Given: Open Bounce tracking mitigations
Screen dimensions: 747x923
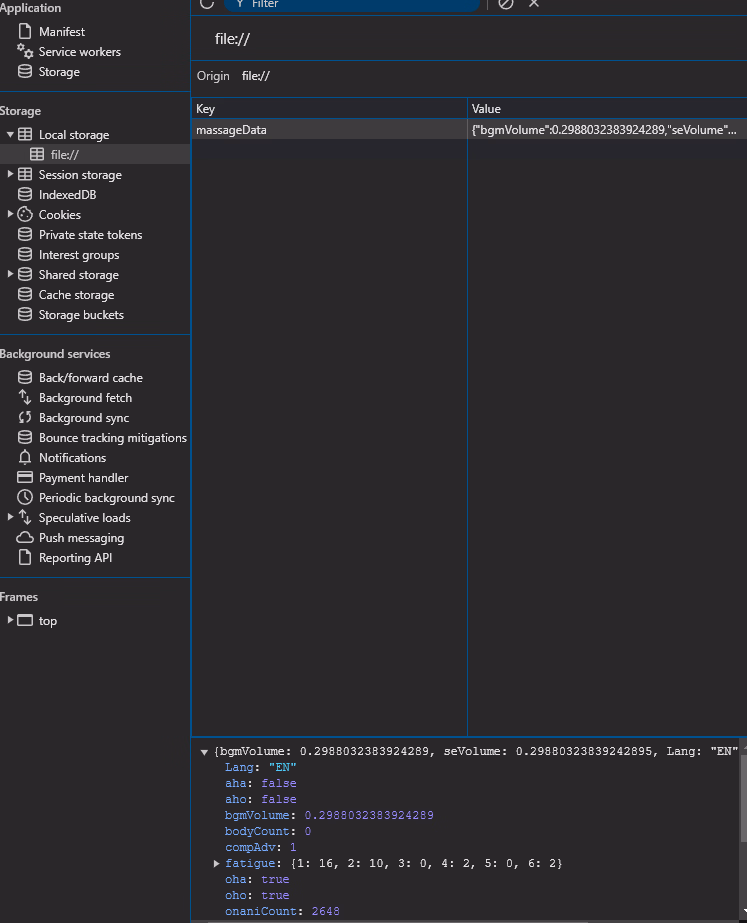Looking at the screenshot, I should [112, 438].
